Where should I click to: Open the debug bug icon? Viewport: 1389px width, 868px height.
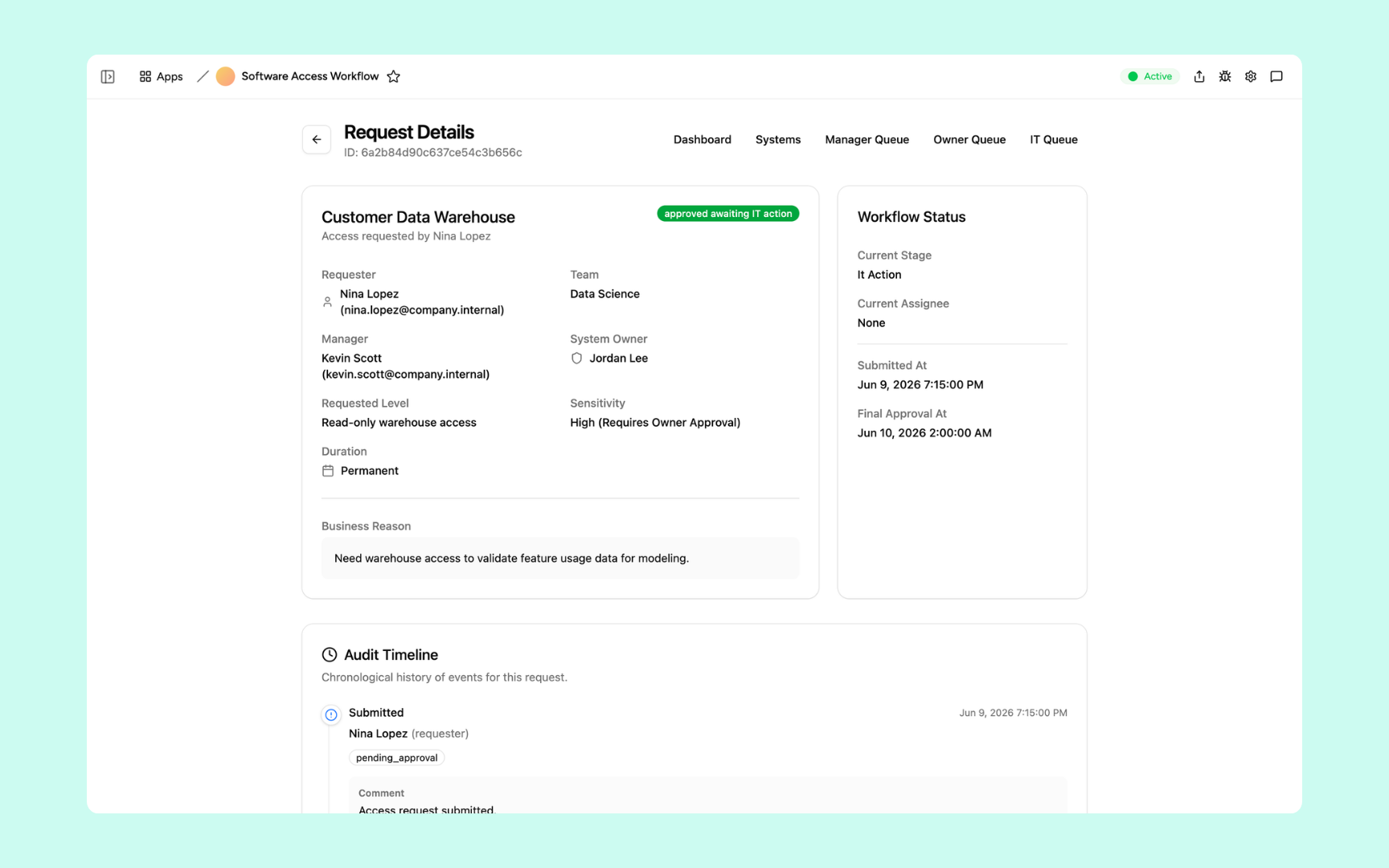pyautogui.click(x=1224, y=76)
